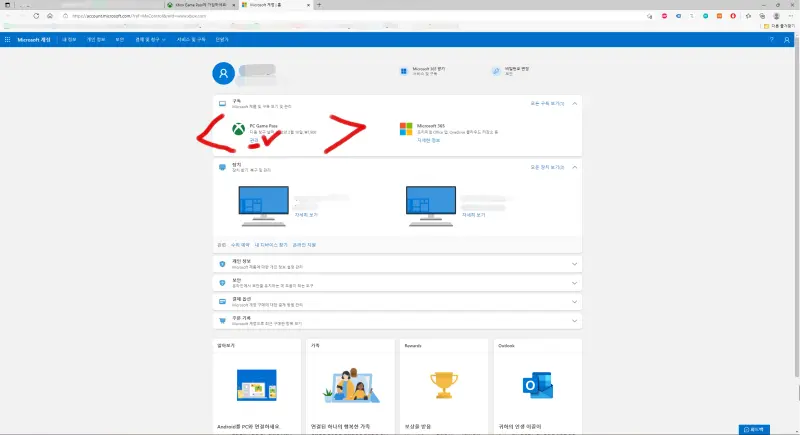The height and width of the screenshot is (435, 800).
Task: Click the Outlook logo card image
Action: [538, 385]
